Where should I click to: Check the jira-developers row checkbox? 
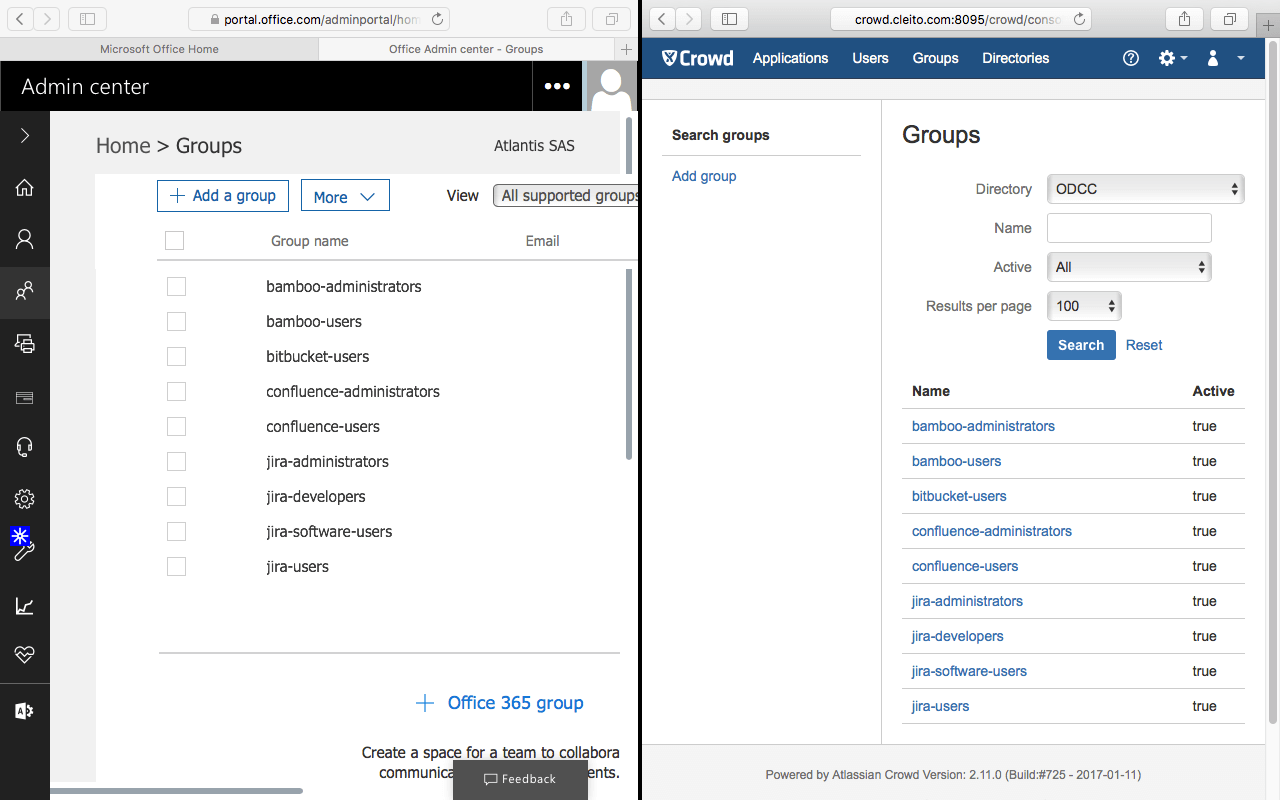[x=176, y=496]
